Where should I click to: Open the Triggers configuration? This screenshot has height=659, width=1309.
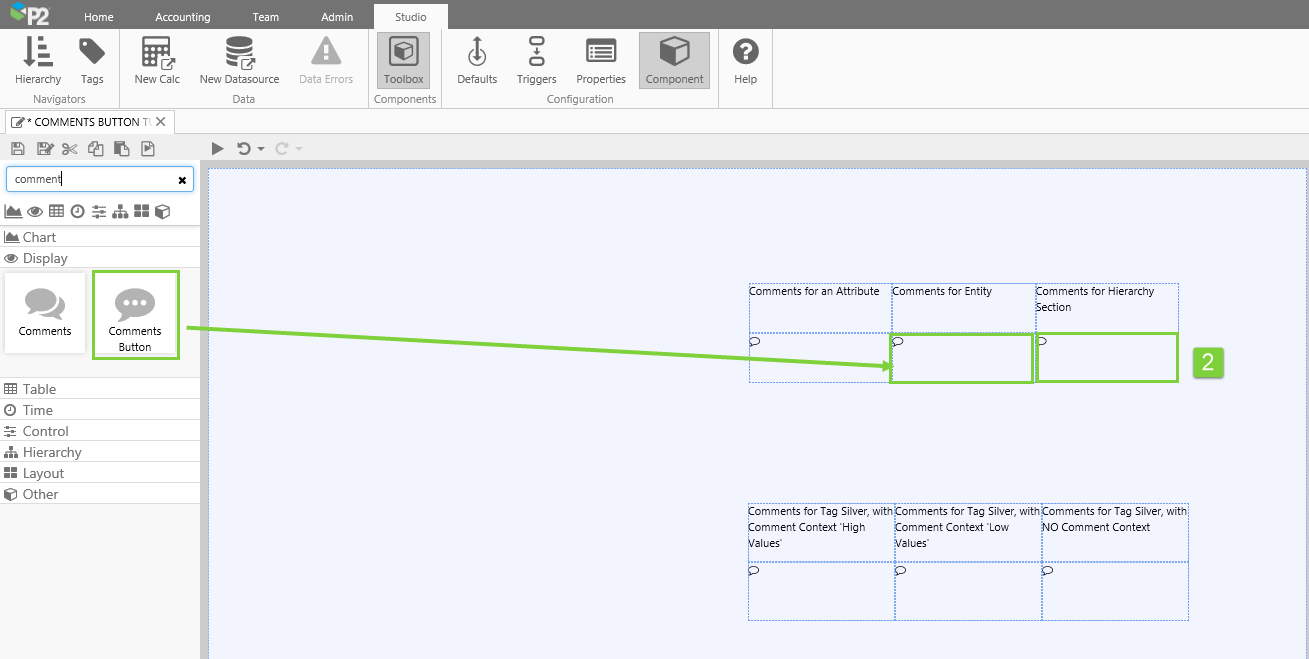click(x=536, y=61)
